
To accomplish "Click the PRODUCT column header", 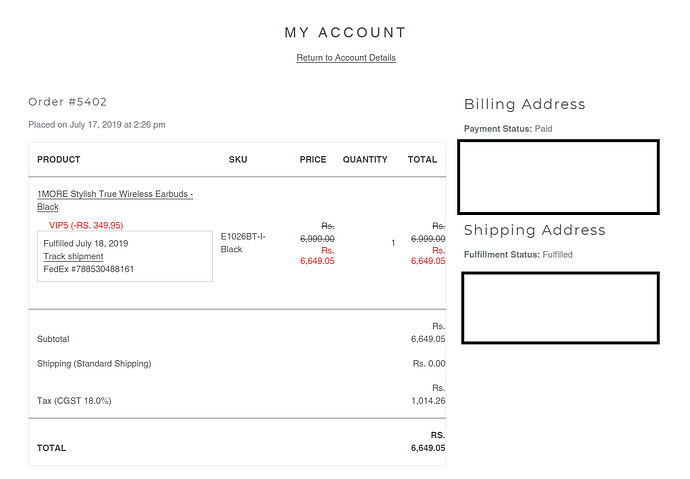I will [59, 159].
